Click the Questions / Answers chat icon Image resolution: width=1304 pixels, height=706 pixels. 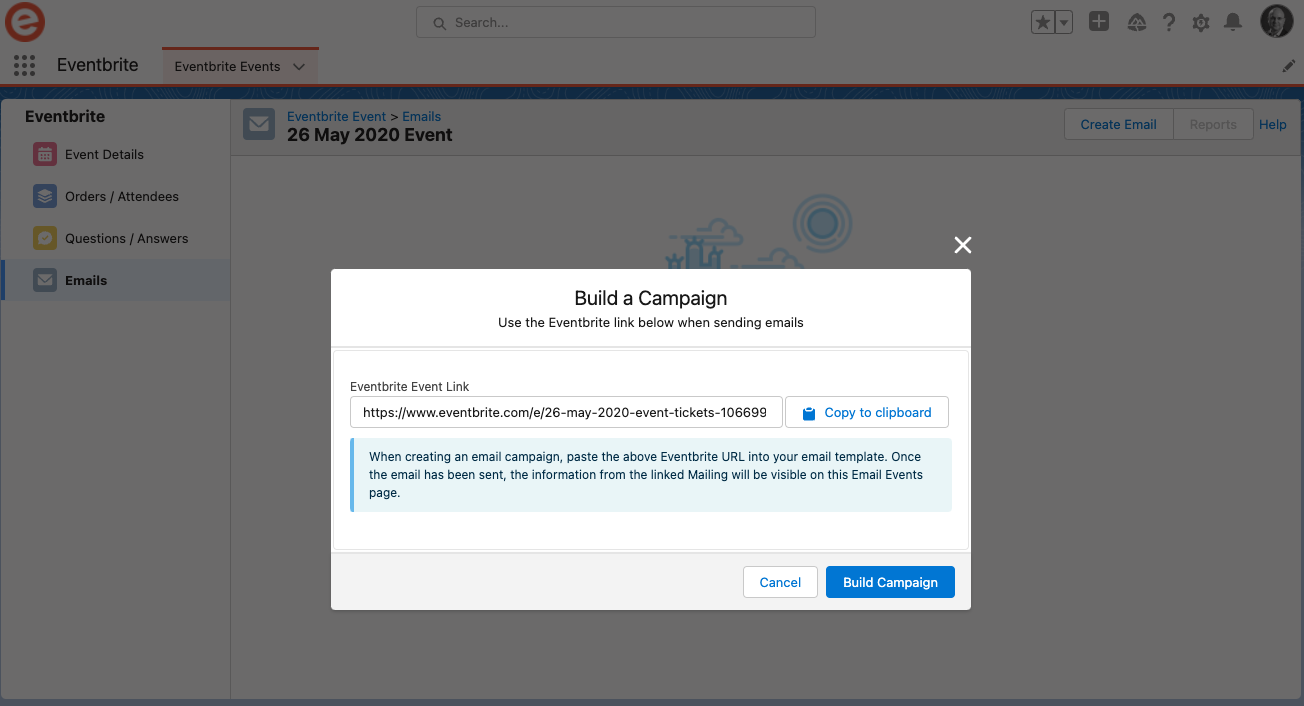[x=44, y=238]
